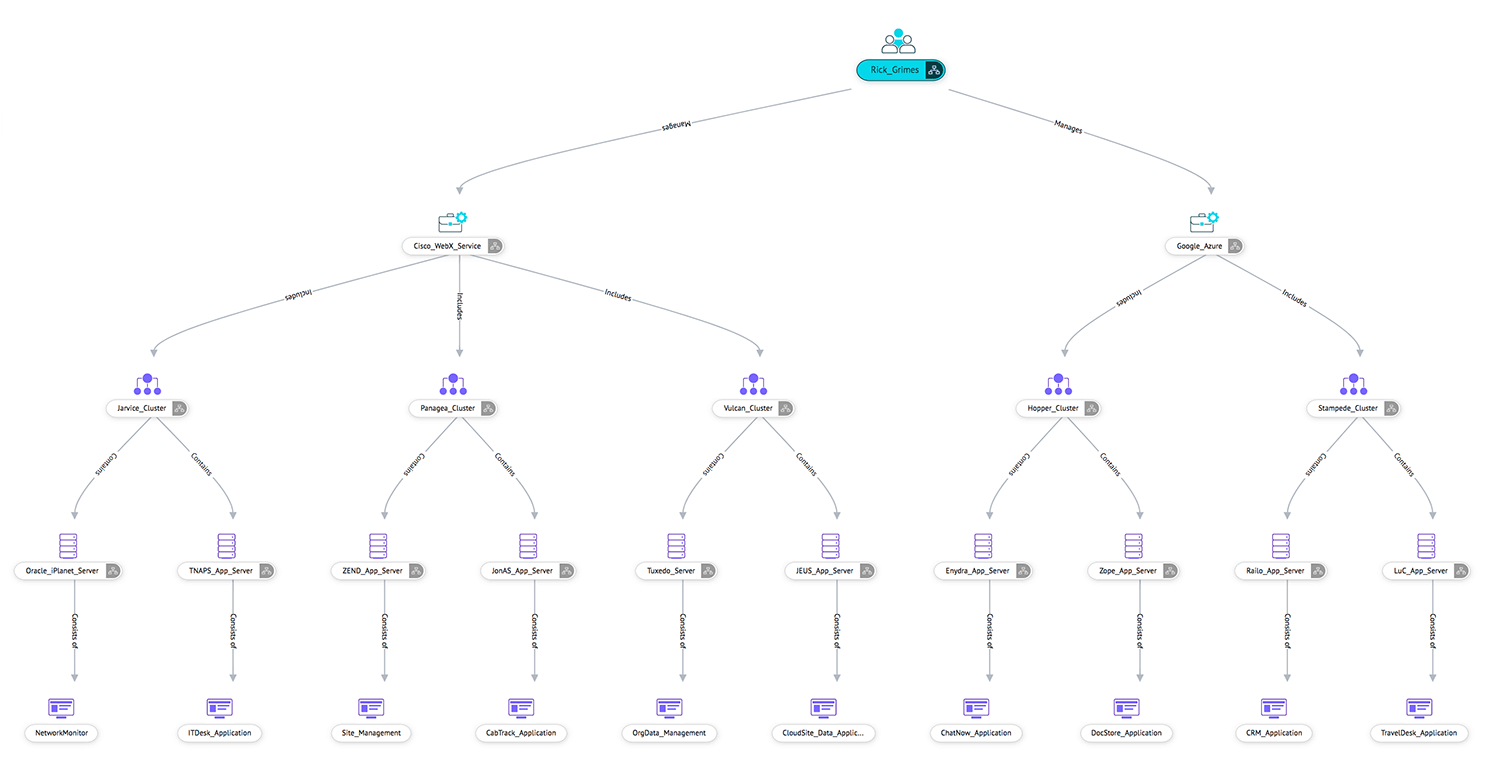Viewport: 1500px width, 766px height.
Task: Select the OrgData_Management node label
Action: click(670, 733)
